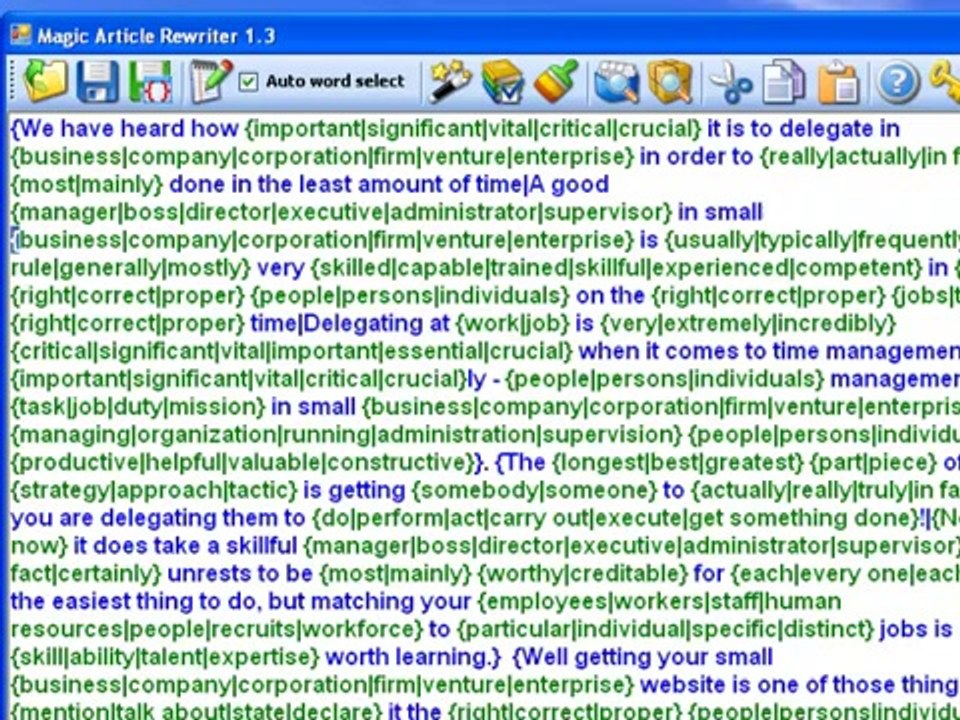Paste with the clipboard icon
Image resolution: width=960 pixels, height=720 pixels.
click(x=838, y=81)
